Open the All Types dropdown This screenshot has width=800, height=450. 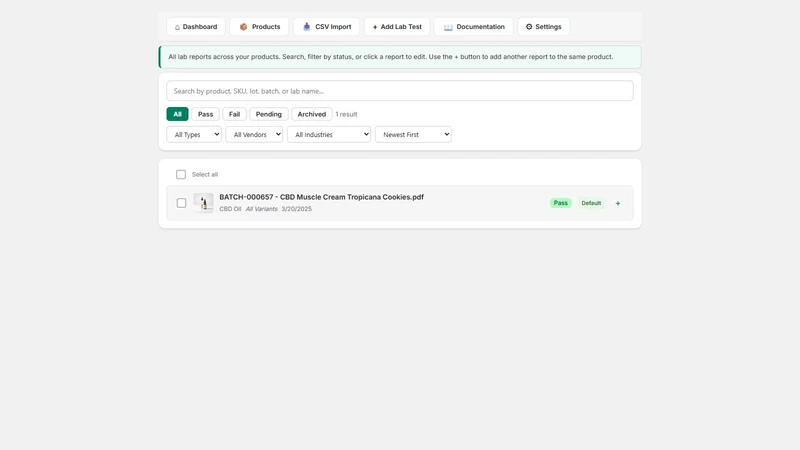tap(194, 135)
